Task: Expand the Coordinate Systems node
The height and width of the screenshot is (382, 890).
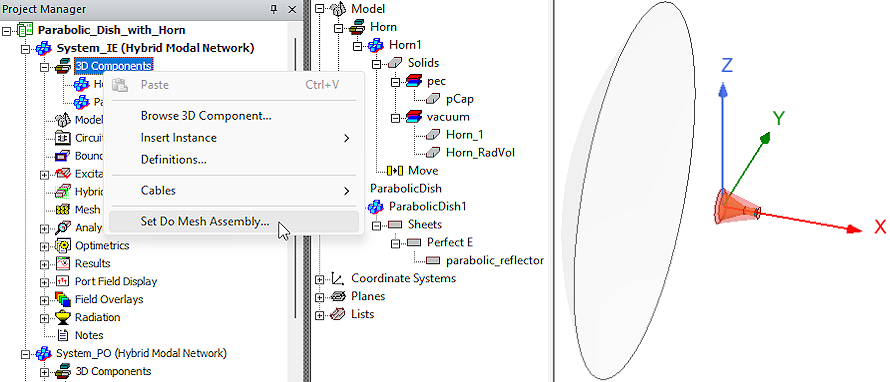Action: click(x=320, y=279)
